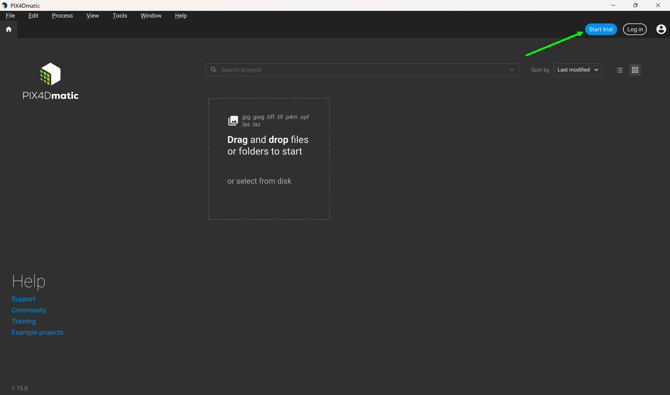
Task: Open the Edit menu
Action: (x=33, y=16)
